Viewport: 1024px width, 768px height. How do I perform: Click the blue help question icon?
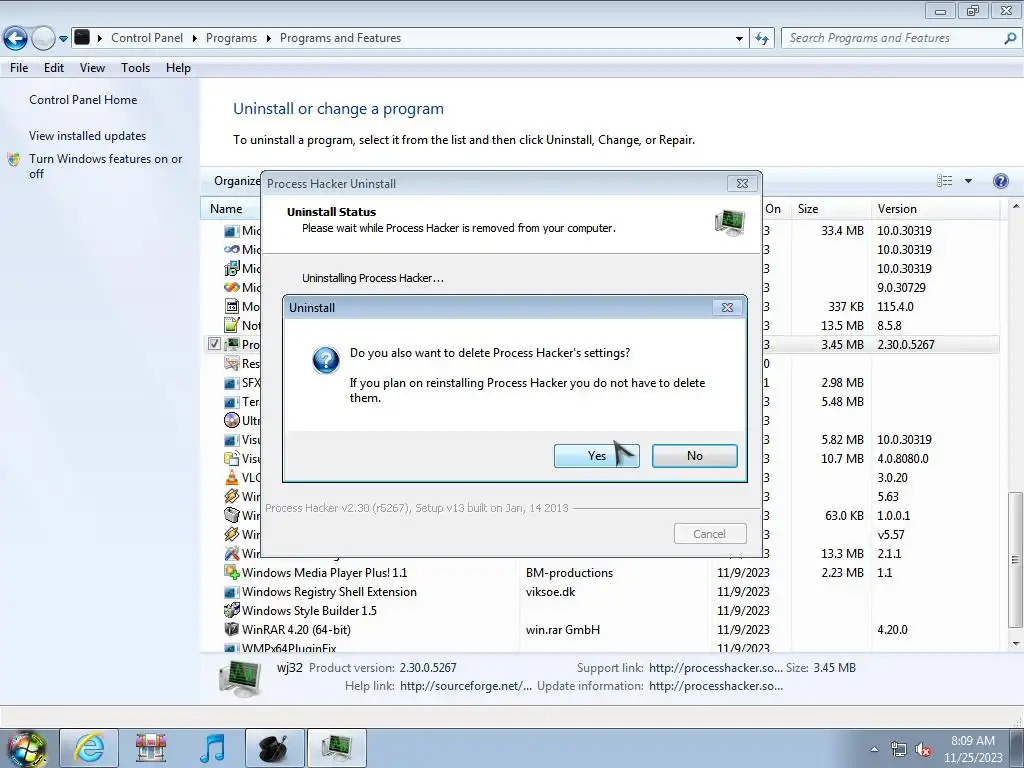tap(1000, 181)
